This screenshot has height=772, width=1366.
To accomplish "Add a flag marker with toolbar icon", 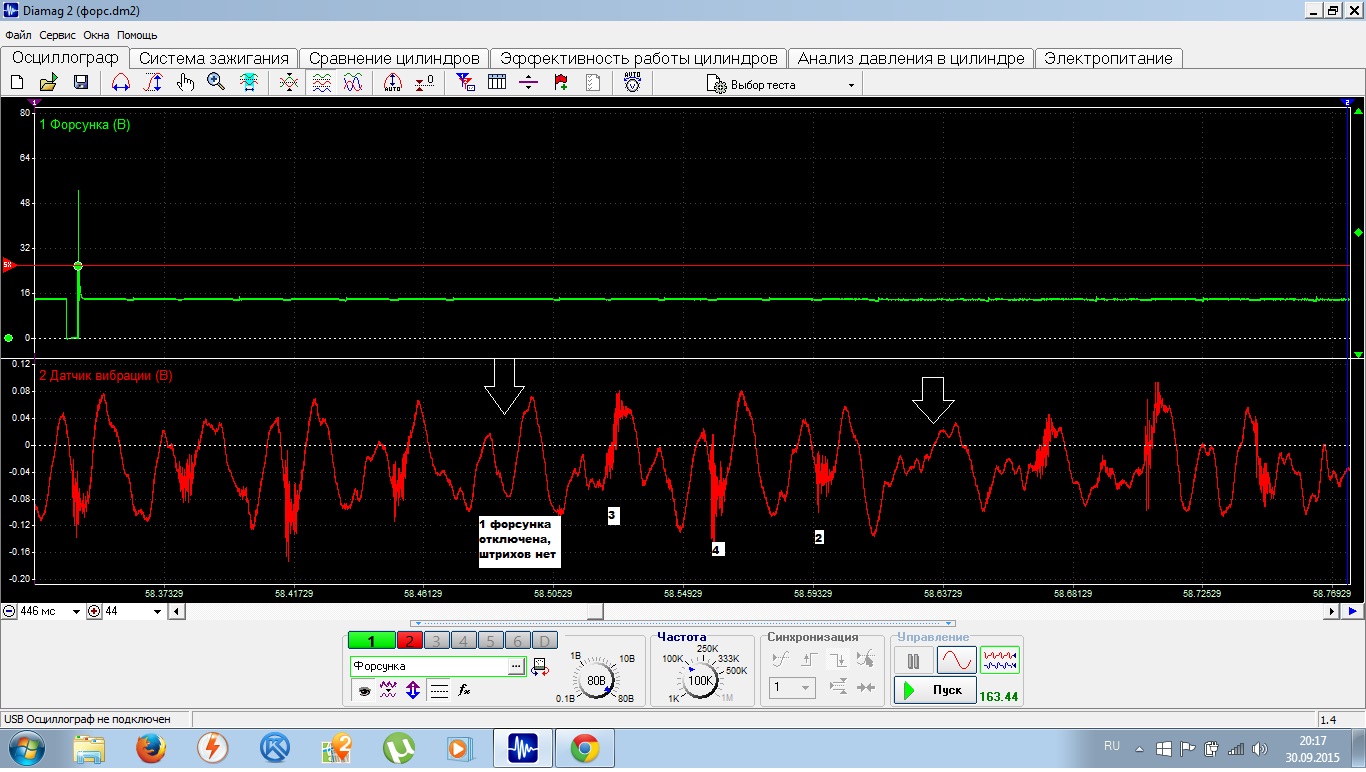I will pyautogui.click(x=561, y=82).
